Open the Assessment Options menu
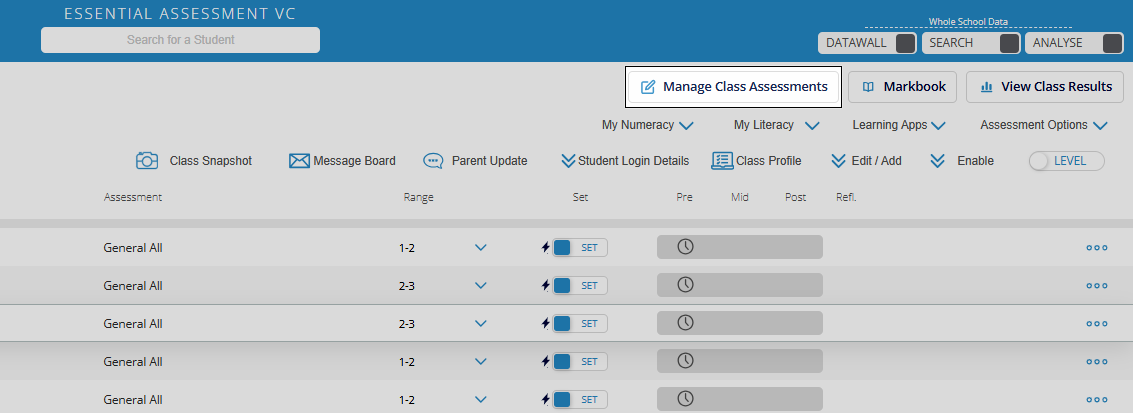This screenshot has height=413, width=1133. (1043, 125)
